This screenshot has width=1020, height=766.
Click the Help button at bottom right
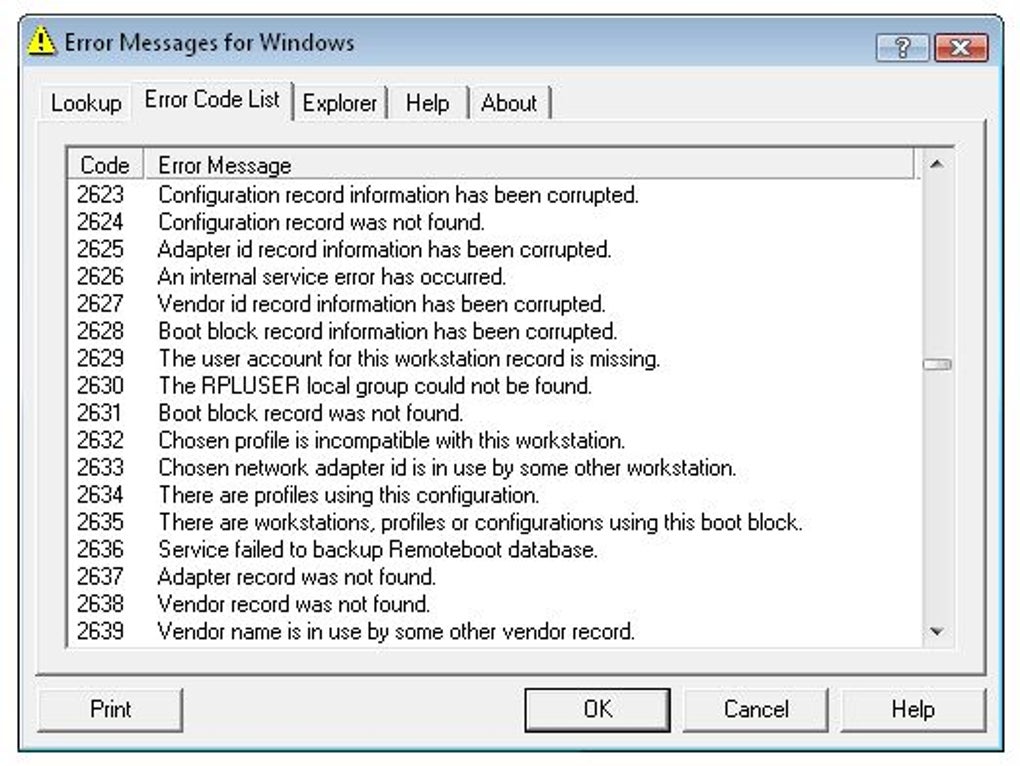912,709
